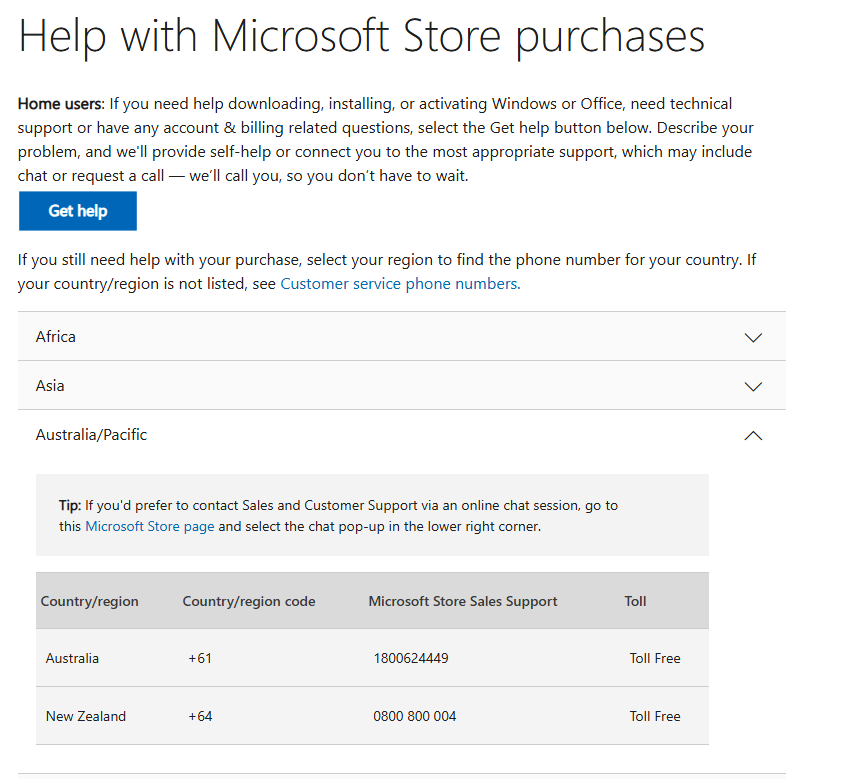Click the bold Tip: label
The image size is (865, 779).
(x=70, y=505)
